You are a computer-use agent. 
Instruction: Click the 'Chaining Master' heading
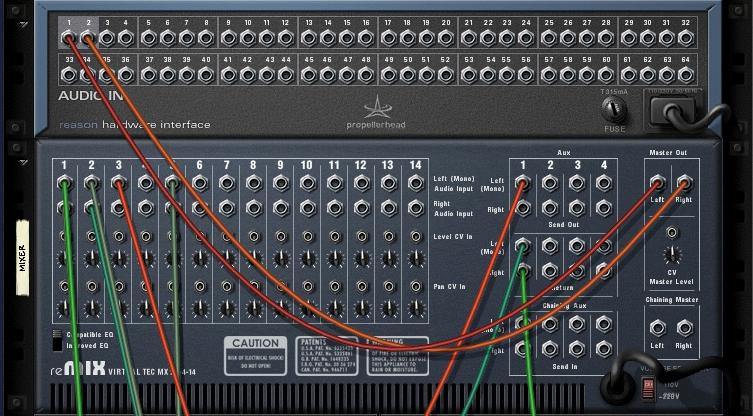coord(671,300)
